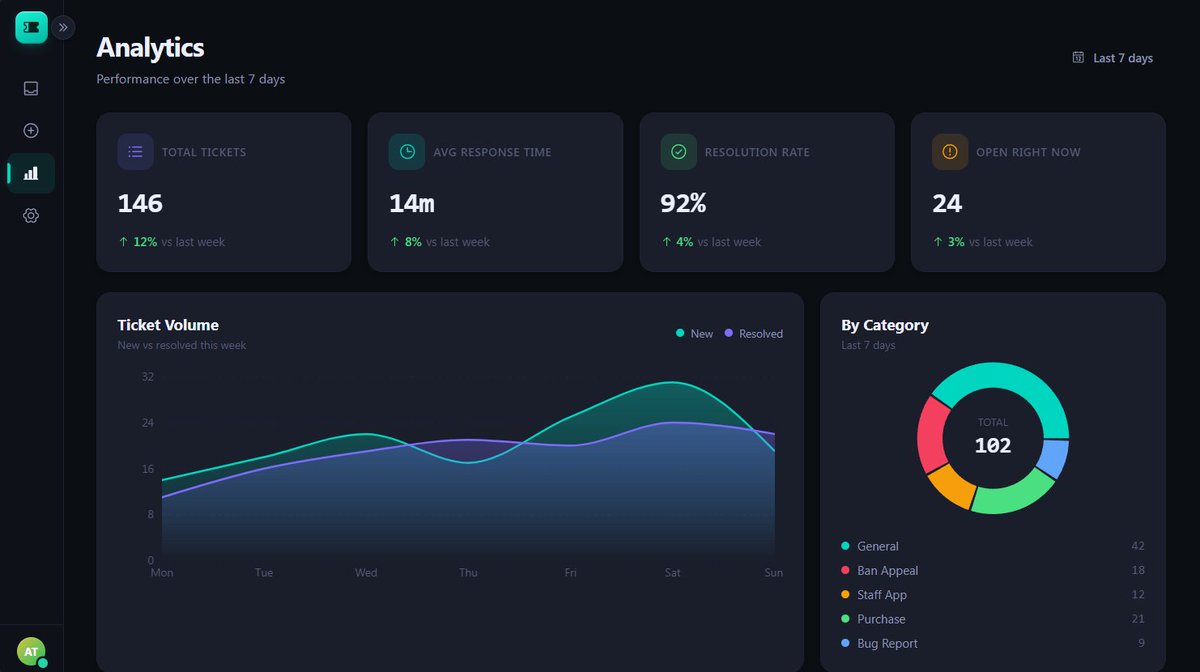This screenshot has height=672, width=1200.
Task: Click the green Purchase donut segment
Action: [x=1012, y=497]
